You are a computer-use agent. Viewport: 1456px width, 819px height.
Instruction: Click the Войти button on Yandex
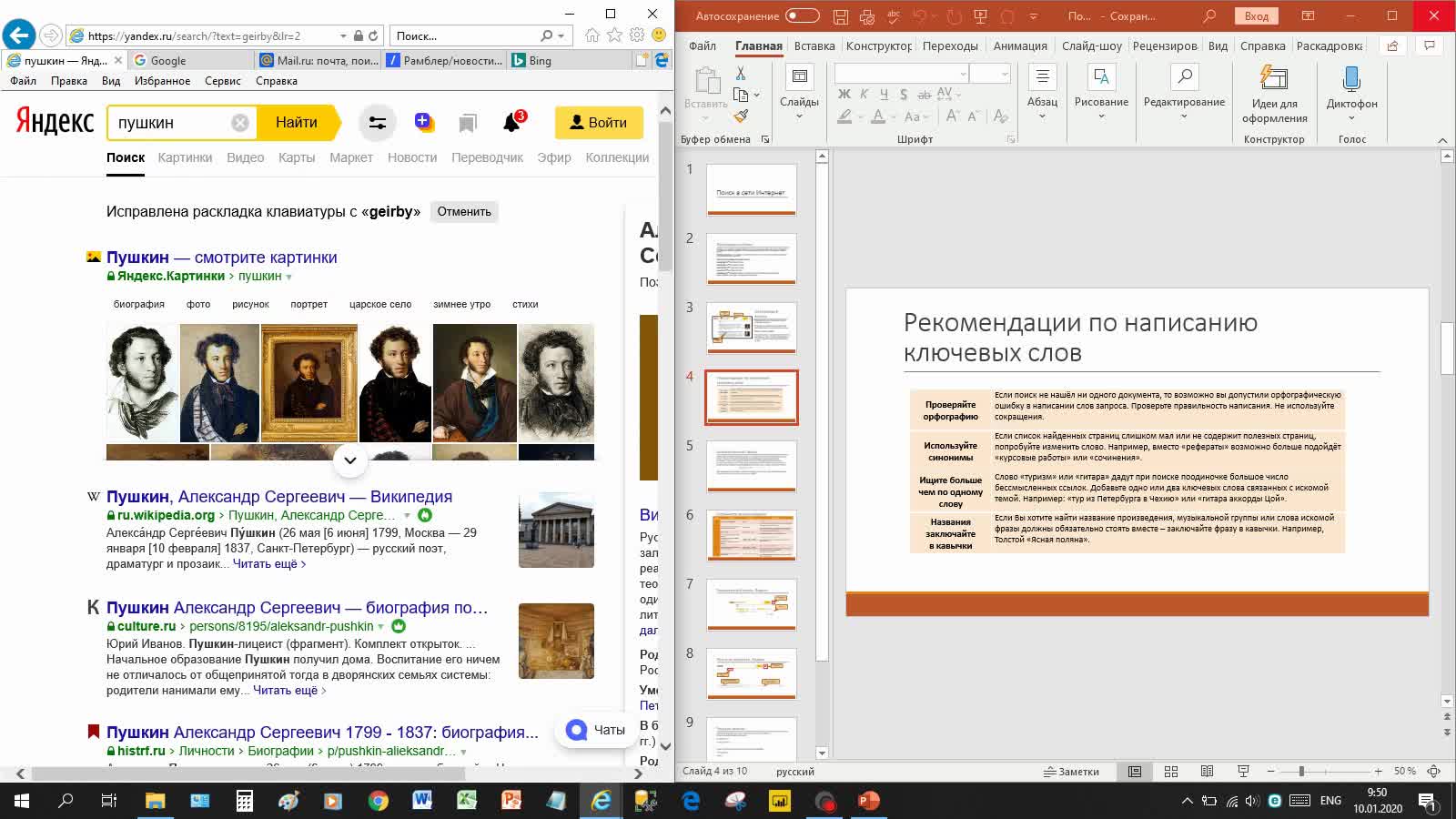pos(599,123)
